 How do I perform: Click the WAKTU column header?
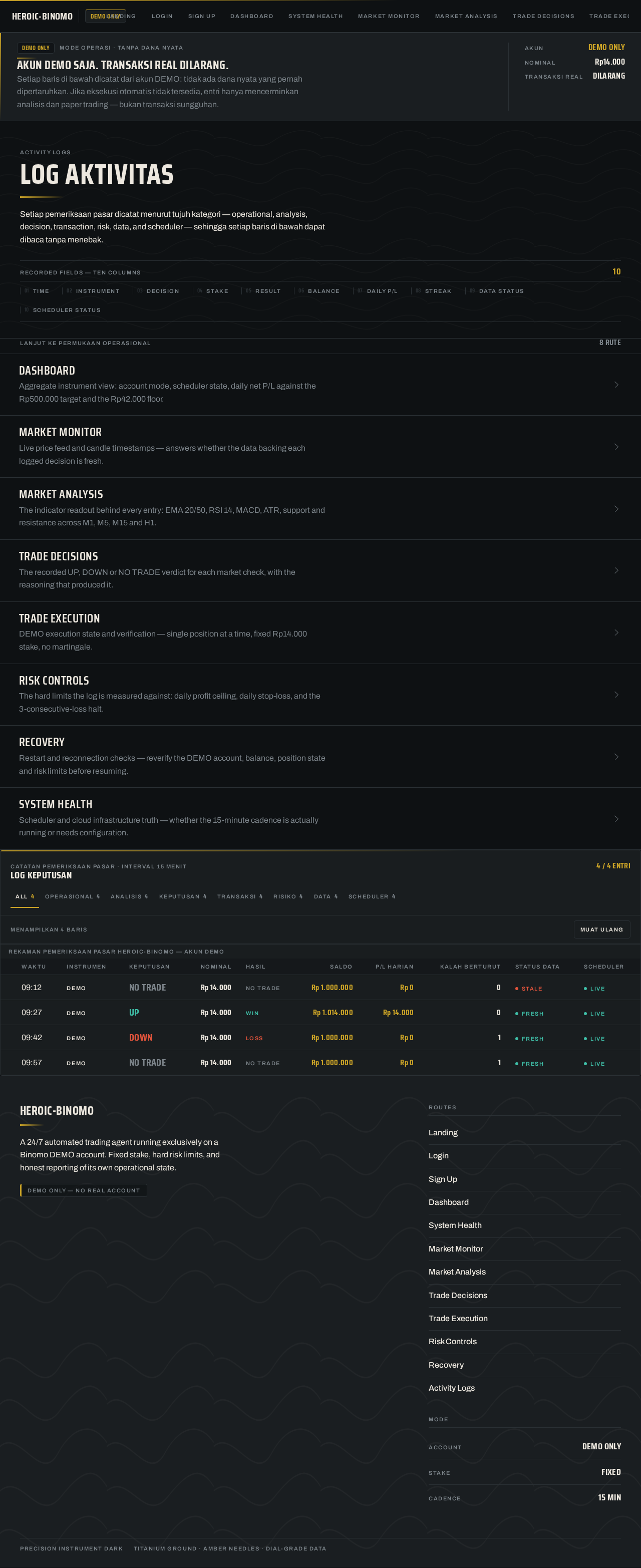pos(34,967)
